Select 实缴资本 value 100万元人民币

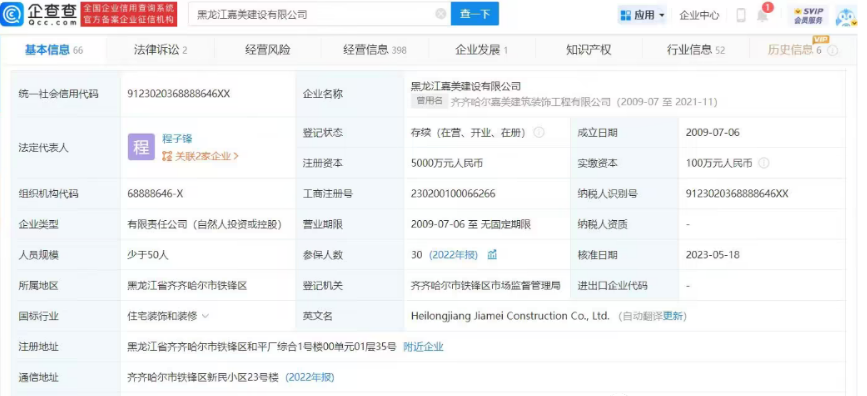coord(719,163)
